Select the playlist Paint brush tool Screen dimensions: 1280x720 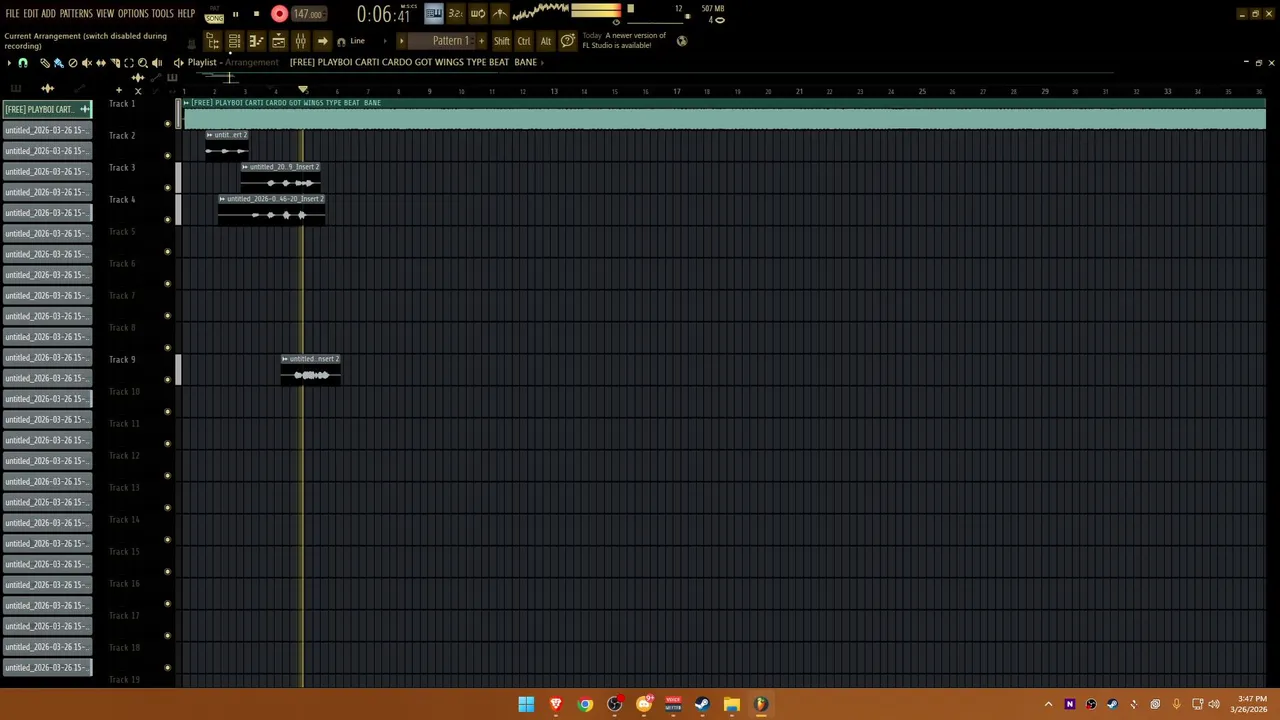click(x=58, y=63)
